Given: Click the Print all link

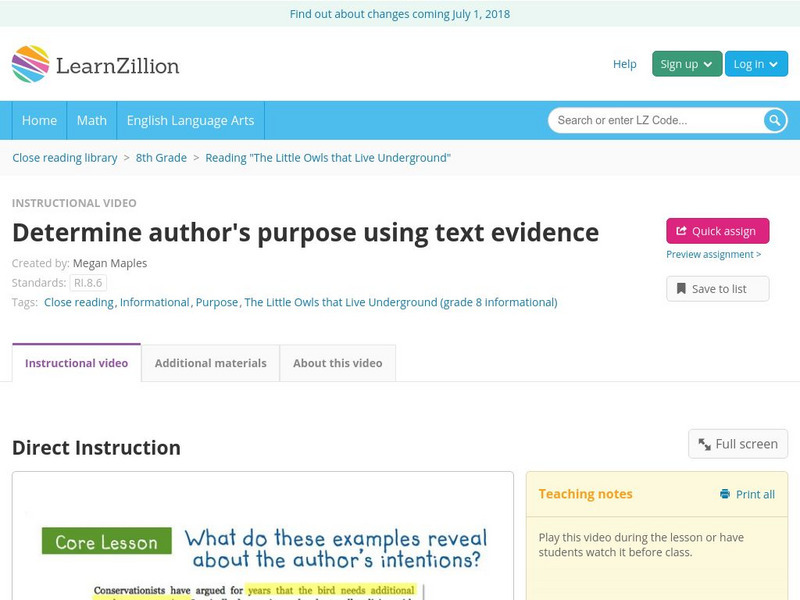Looking at the screenshot, I should click(x=747, y=494).
